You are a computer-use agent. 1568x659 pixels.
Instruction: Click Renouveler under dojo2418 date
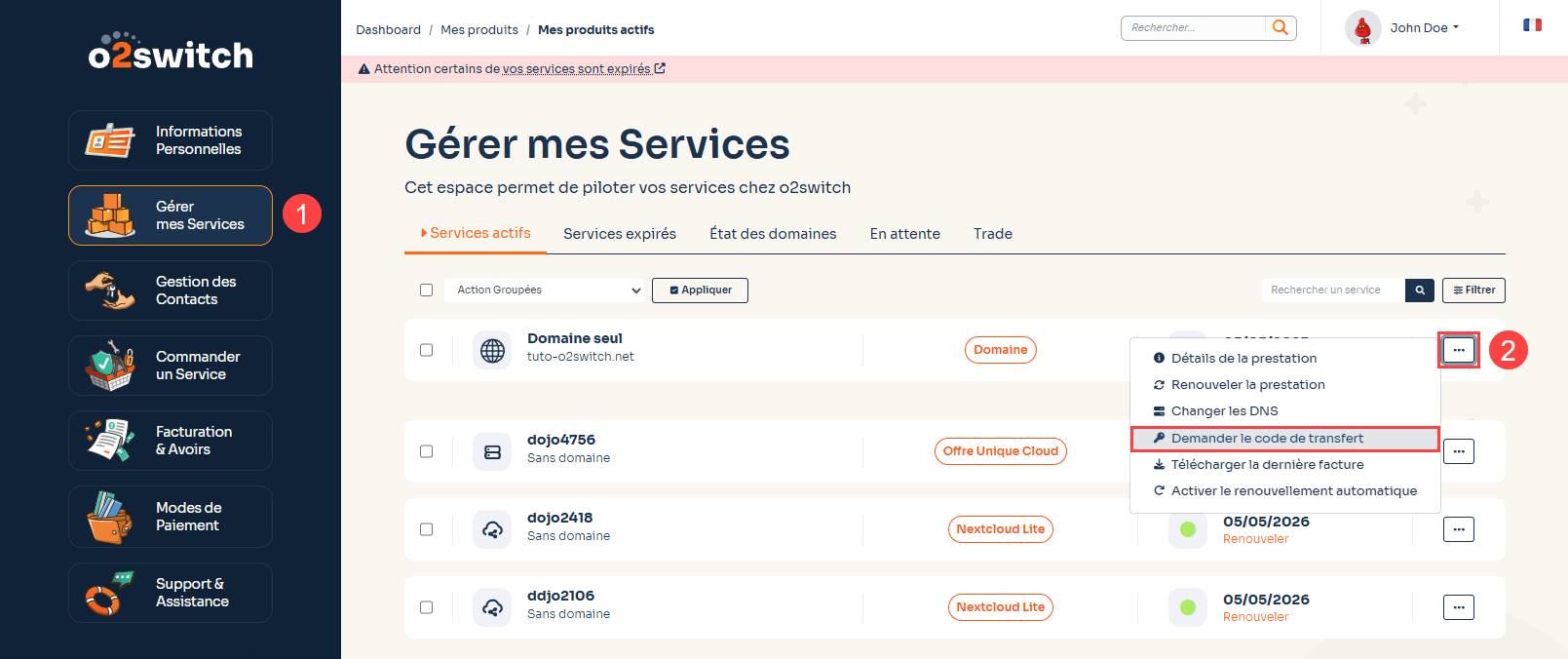click(x=1255, y=539)
